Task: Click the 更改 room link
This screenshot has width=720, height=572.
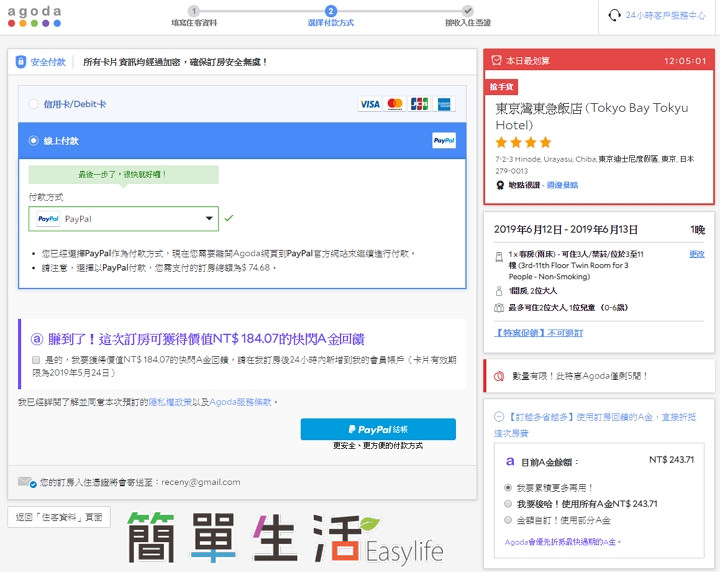Action: pos(697,254)
